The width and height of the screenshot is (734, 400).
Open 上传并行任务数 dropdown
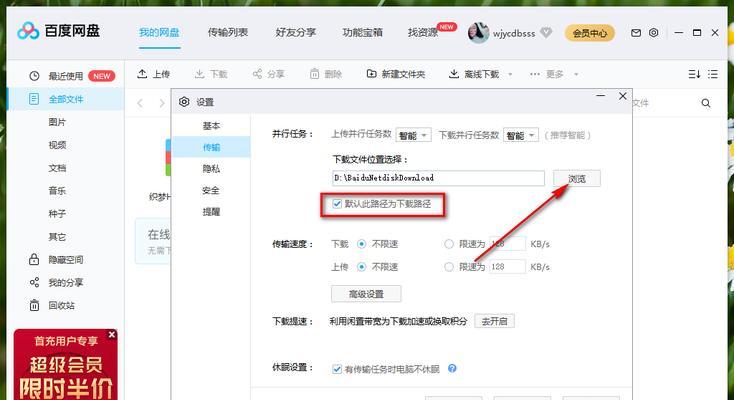coord(413,135)
